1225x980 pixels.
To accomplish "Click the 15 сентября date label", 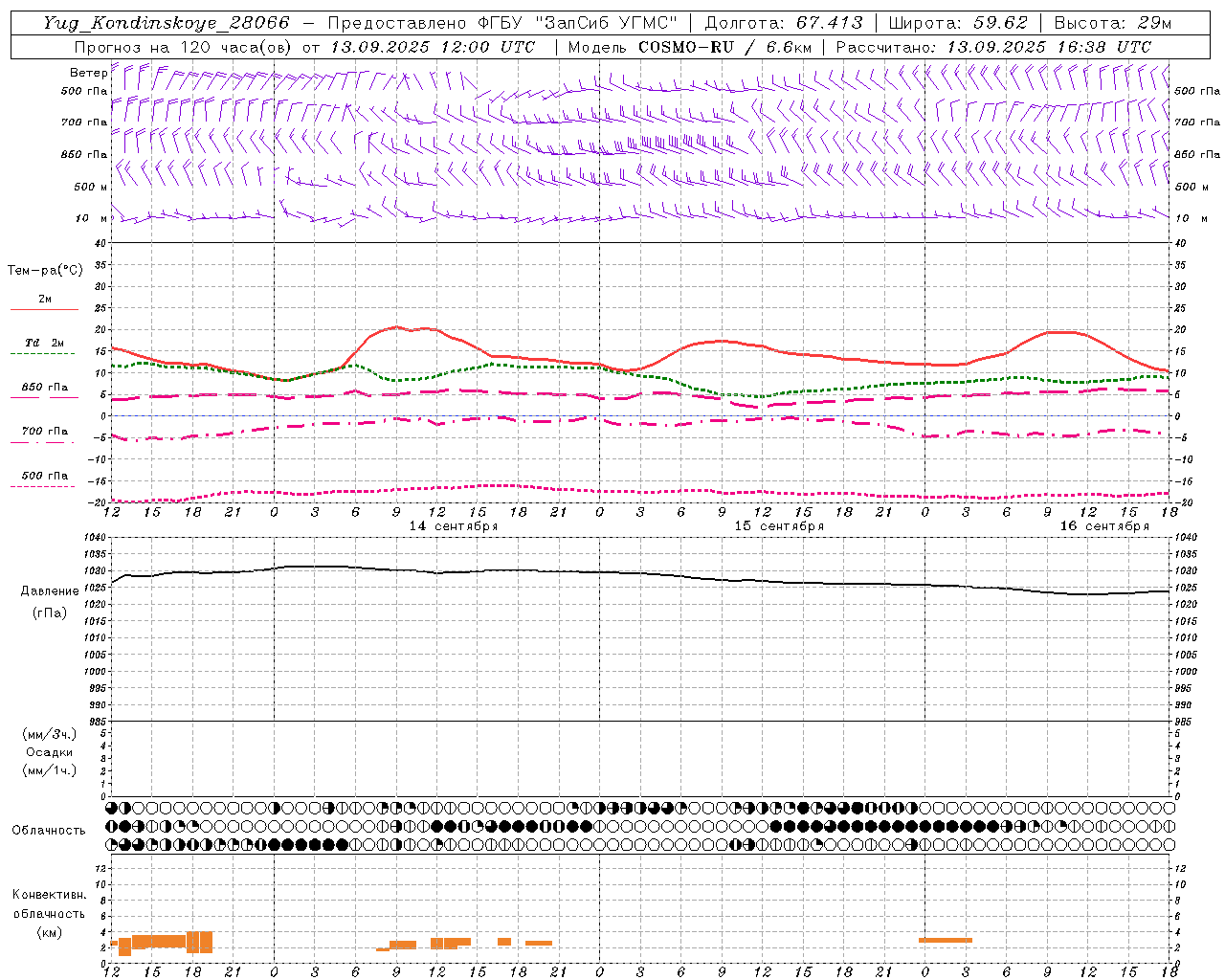I will [x=779, y=526].
